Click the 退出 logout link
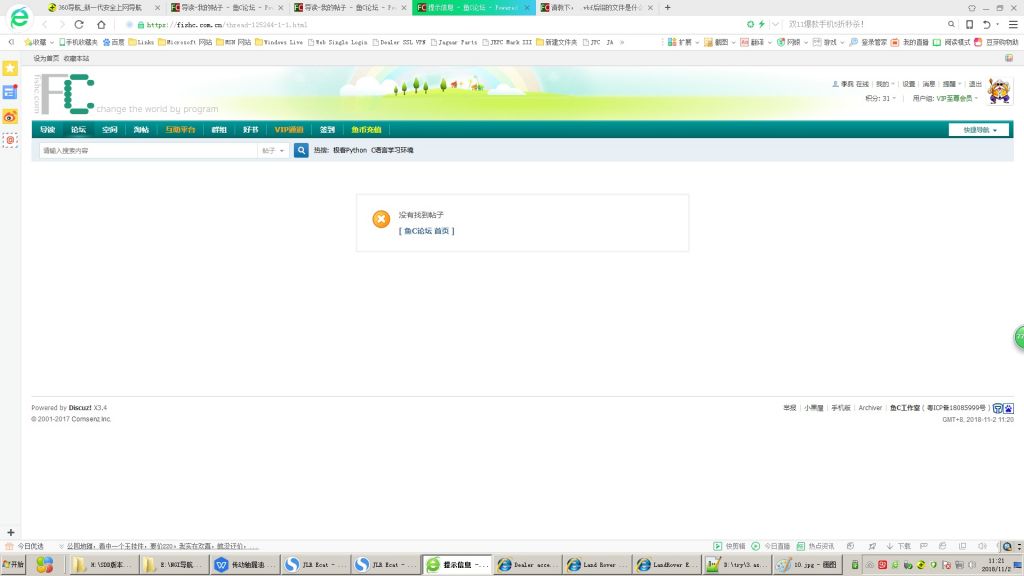 point(975,84)
